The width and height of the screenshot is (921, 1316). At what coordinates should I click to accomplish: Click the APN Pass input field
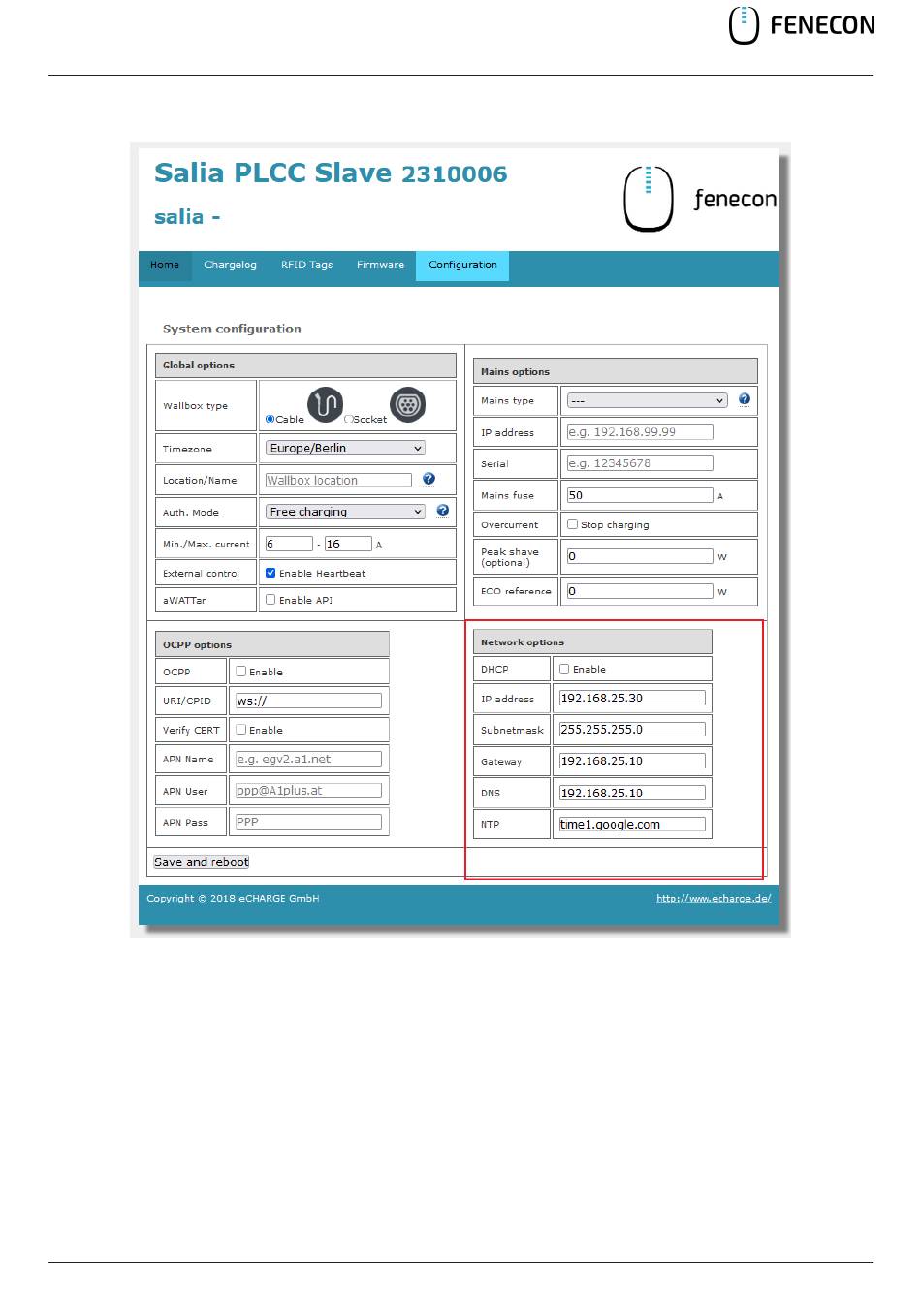tap(308, 822)
